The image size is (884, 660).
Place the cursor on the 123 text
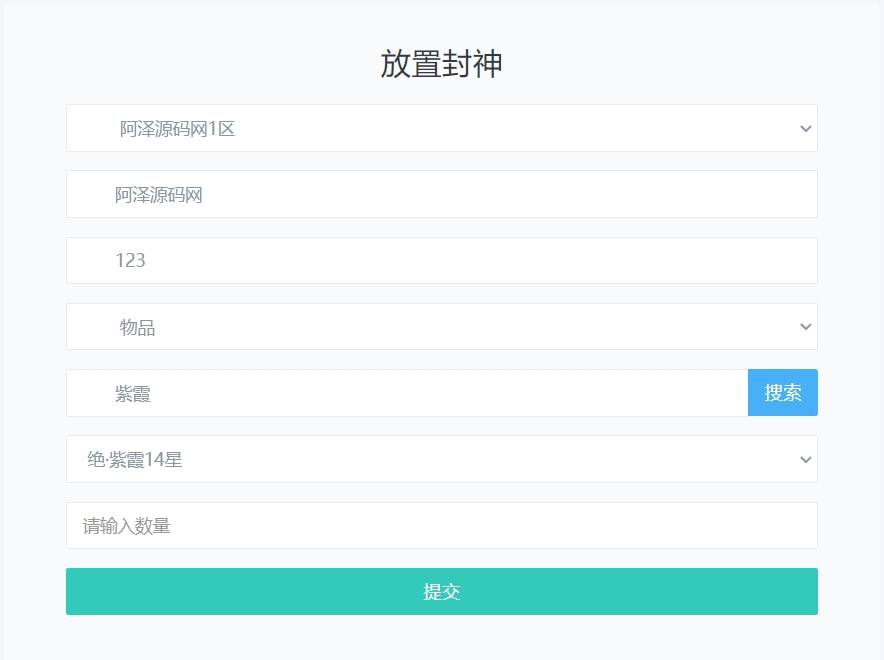[131, 261]
